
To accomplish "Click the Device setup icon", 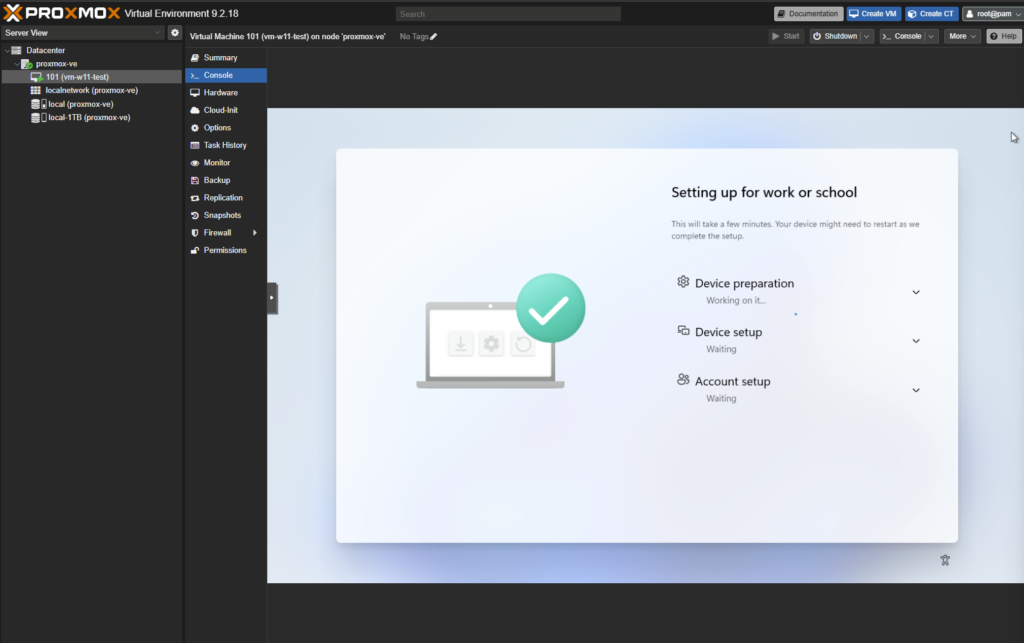I will [683, 330].
